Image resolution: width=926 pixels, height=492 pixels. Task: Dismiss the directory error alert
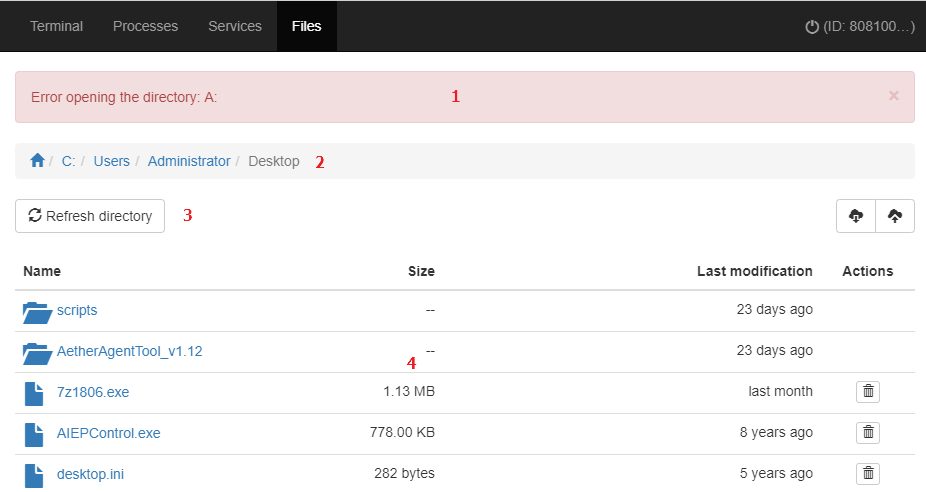(894, 96)
